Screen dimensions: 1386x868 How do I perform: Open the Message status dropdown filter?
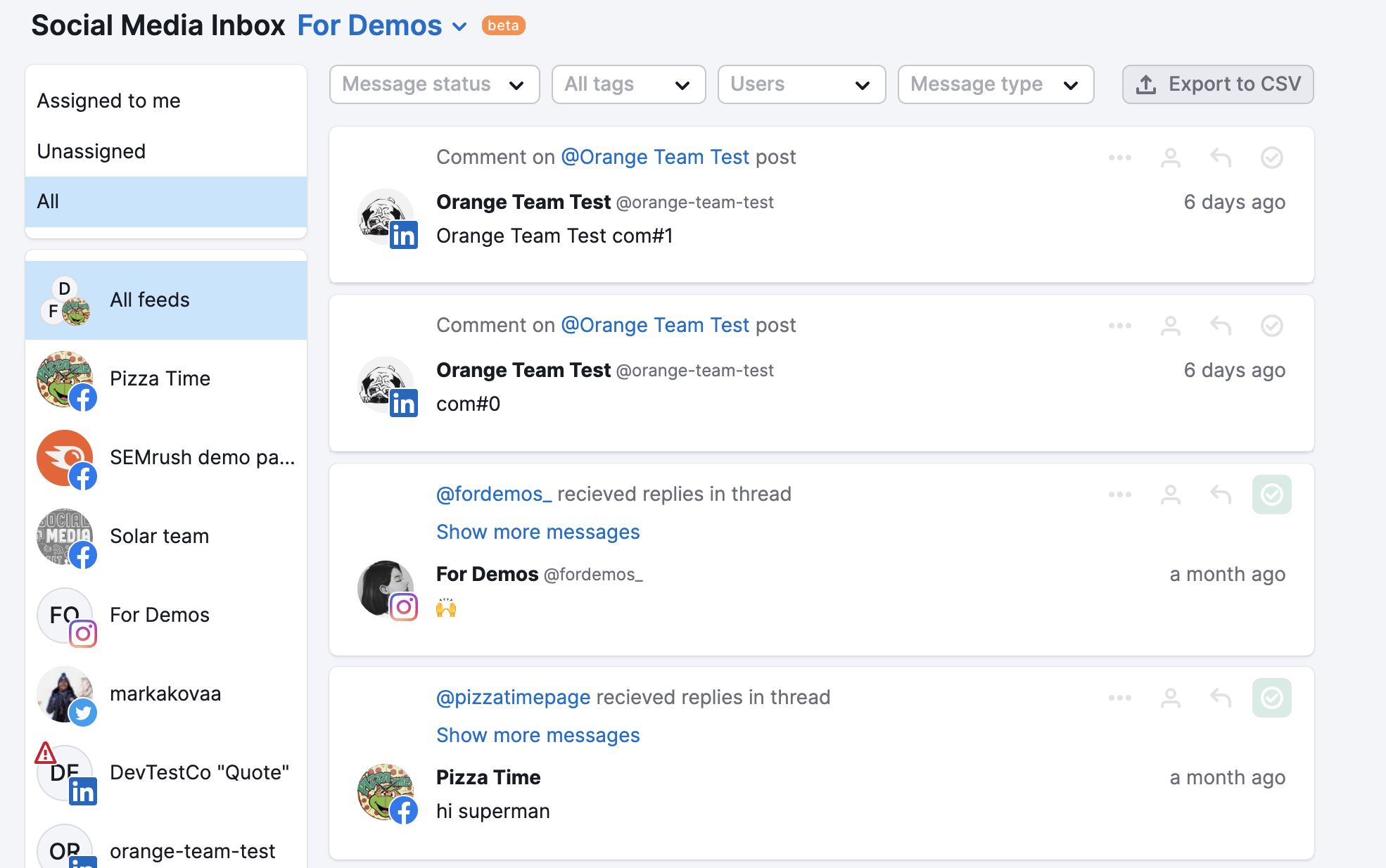pyautogui.click(x=435, y=84)
